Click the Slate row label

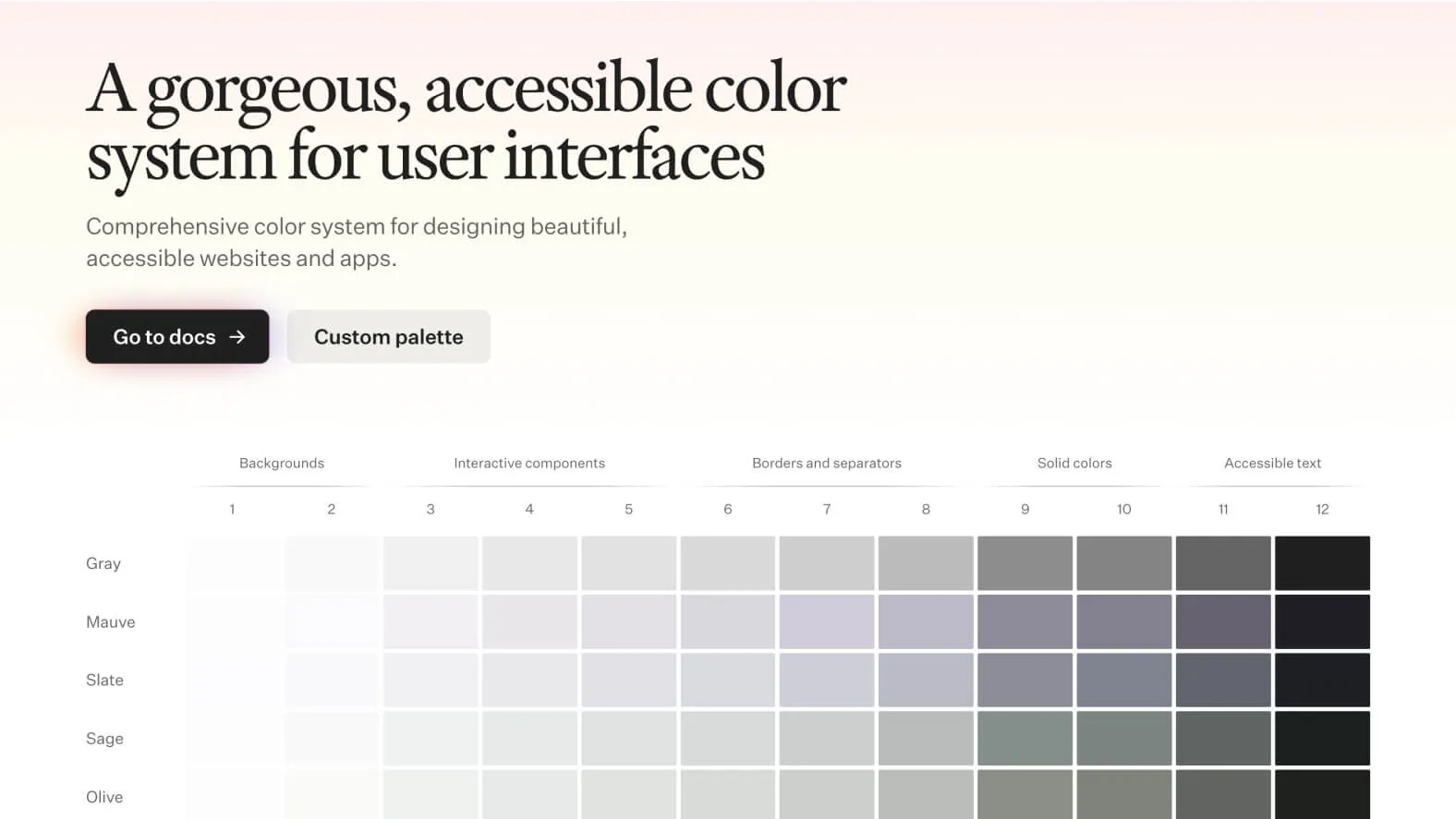coord(104,680)
